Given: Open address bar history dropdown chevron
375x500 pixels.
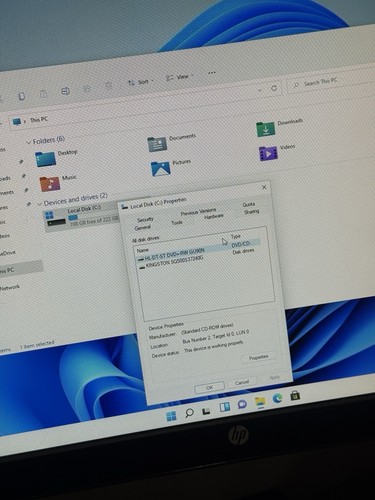Looking at the screenshot, I should coord(260,90).
